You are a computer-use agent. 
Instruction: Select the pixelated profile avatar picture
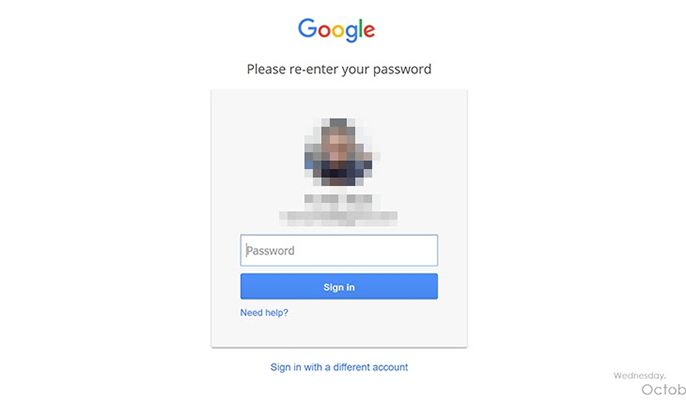tap(339, 152)
